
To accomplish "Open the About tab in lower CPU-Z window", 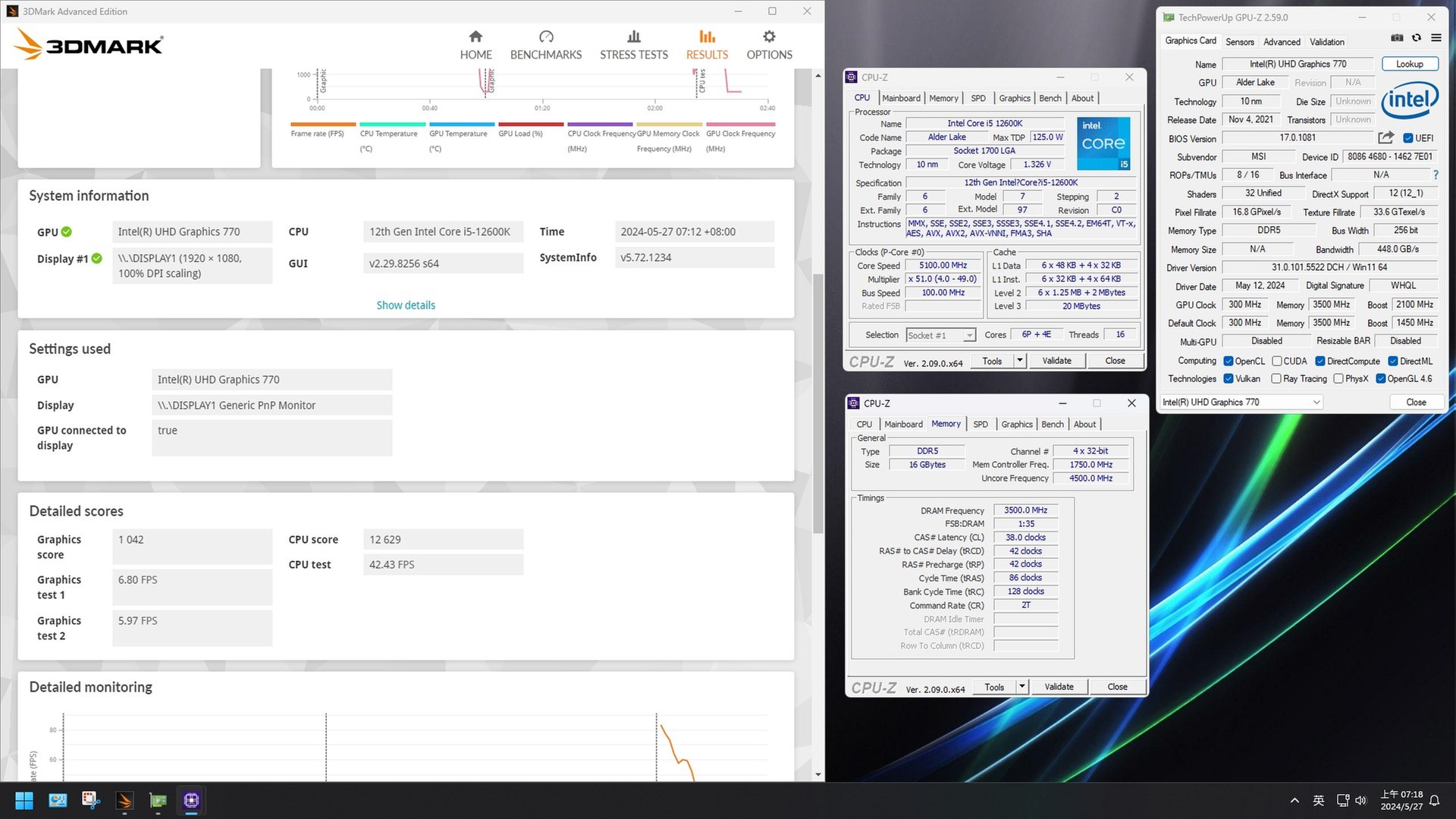I will [1084, 424].
